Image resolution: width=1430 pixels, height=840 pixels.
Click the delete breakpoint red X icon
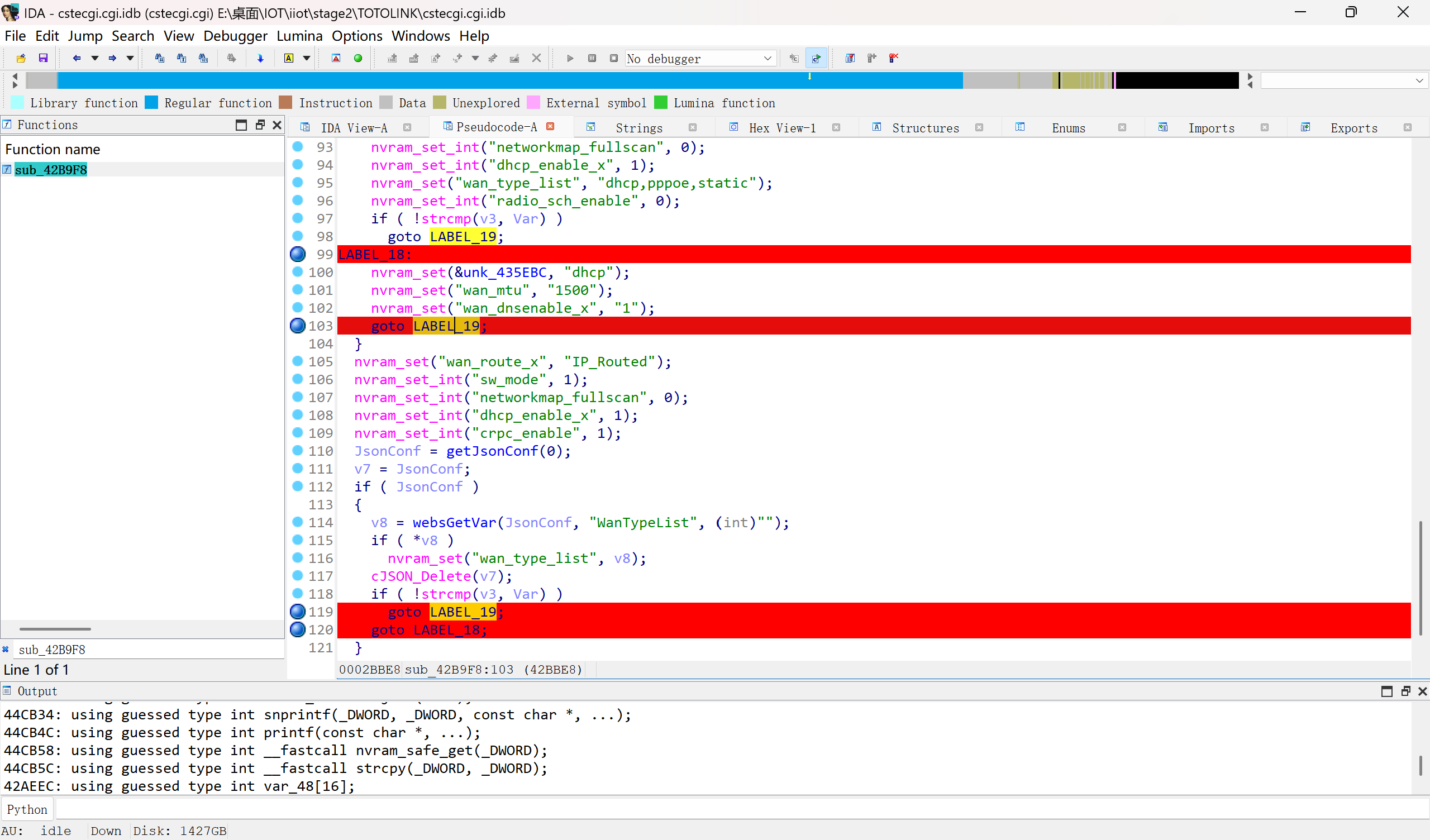pos(894,59)
